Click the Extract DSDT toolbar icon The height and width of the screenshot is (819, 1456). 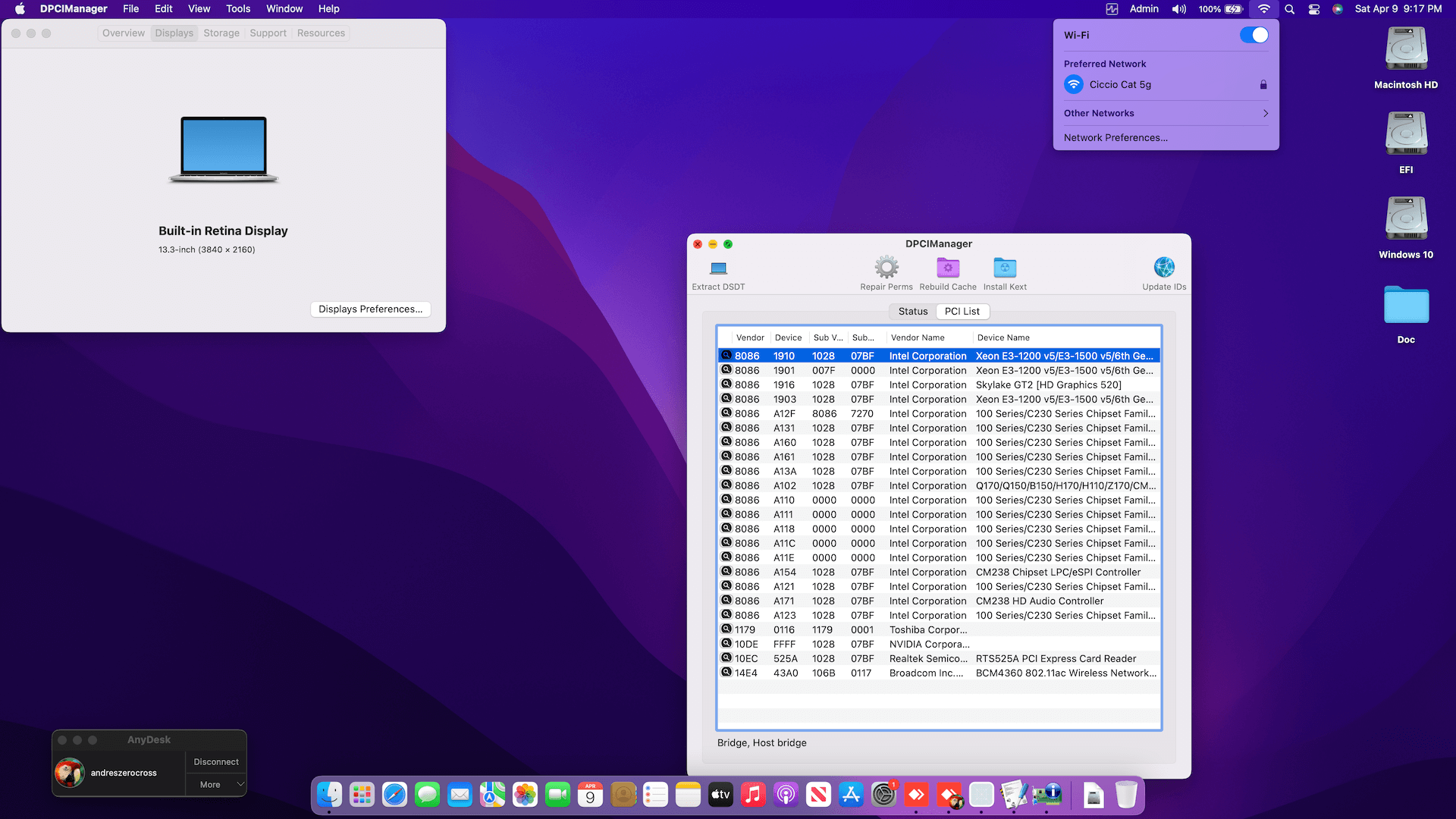[718, 268]
